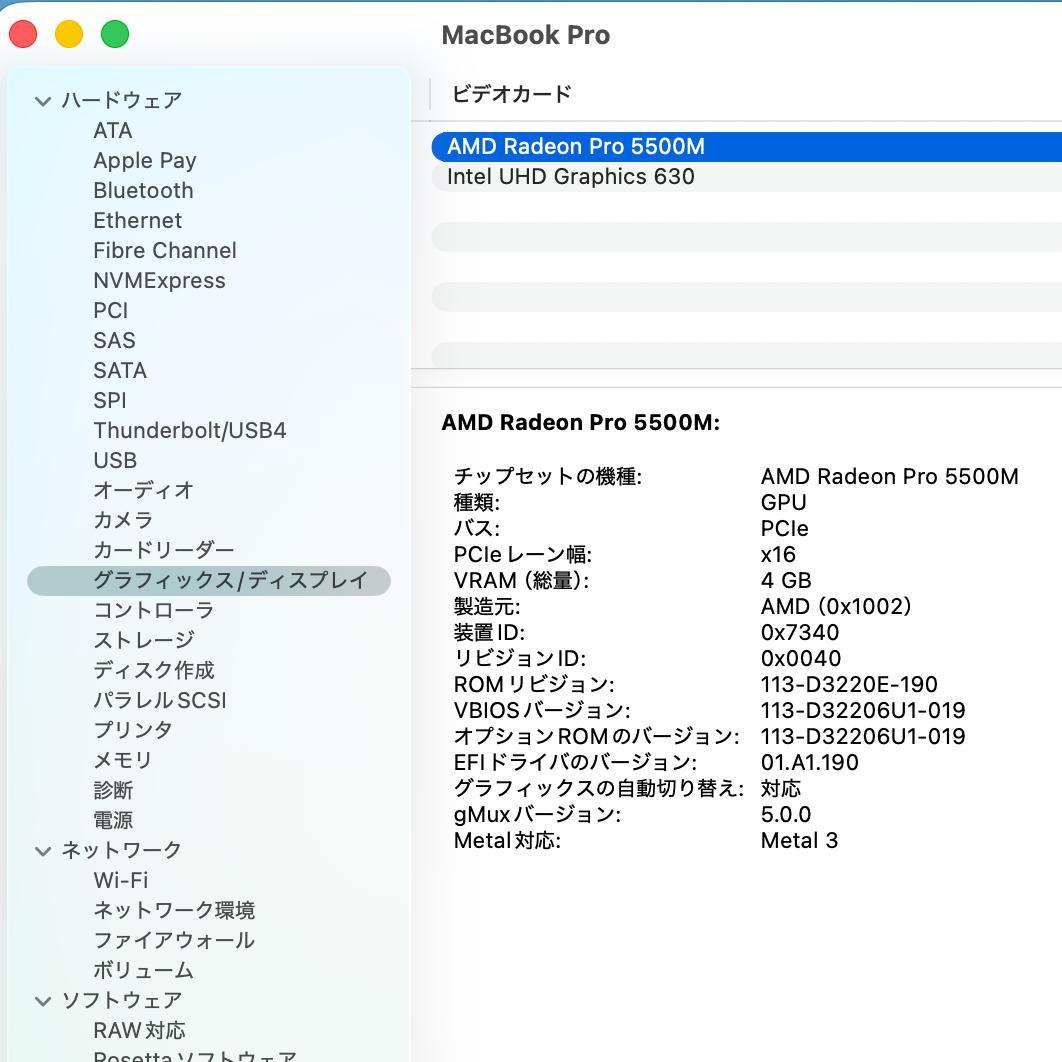Collapse the ネットワーク section
1062x1062 pixels.
click(42, 850)
